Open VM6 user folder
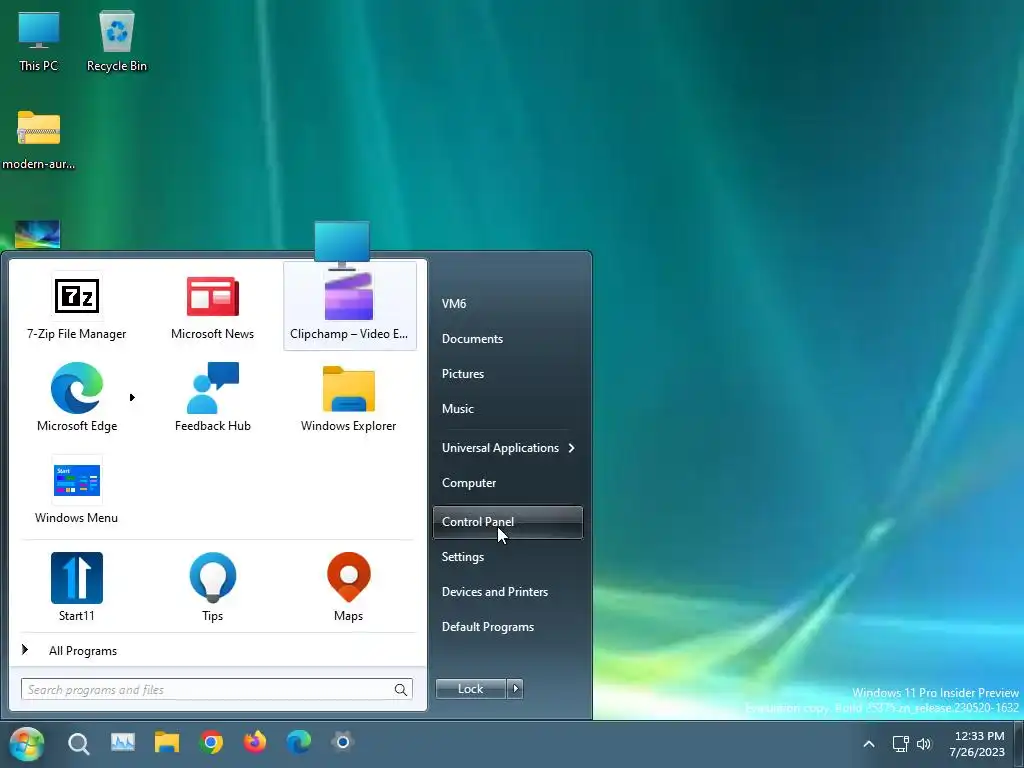The width and height of the screenshot is (1024, 768). [454, 304]
